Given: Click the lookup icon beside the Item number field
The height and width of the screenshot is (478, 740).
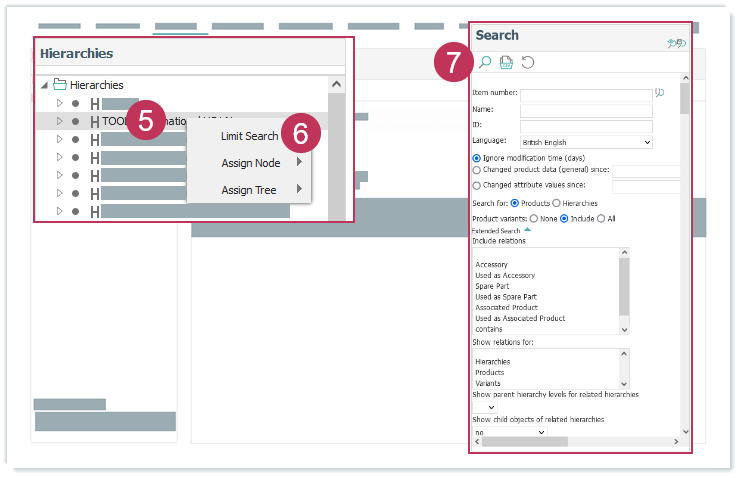Looking at the screenshot, I should [659, 94].
